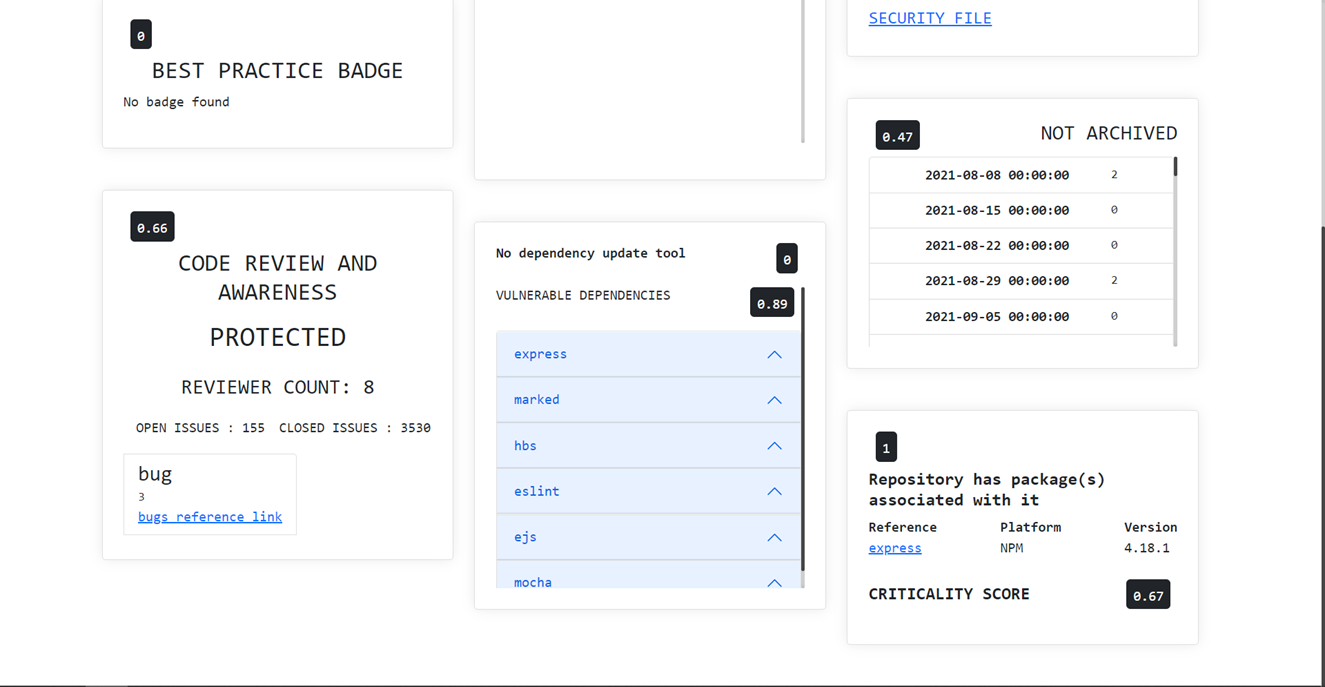This screenshot has height=687, width=1325.
Task: Click the package association score badge
Action: (x=885, y=446)
